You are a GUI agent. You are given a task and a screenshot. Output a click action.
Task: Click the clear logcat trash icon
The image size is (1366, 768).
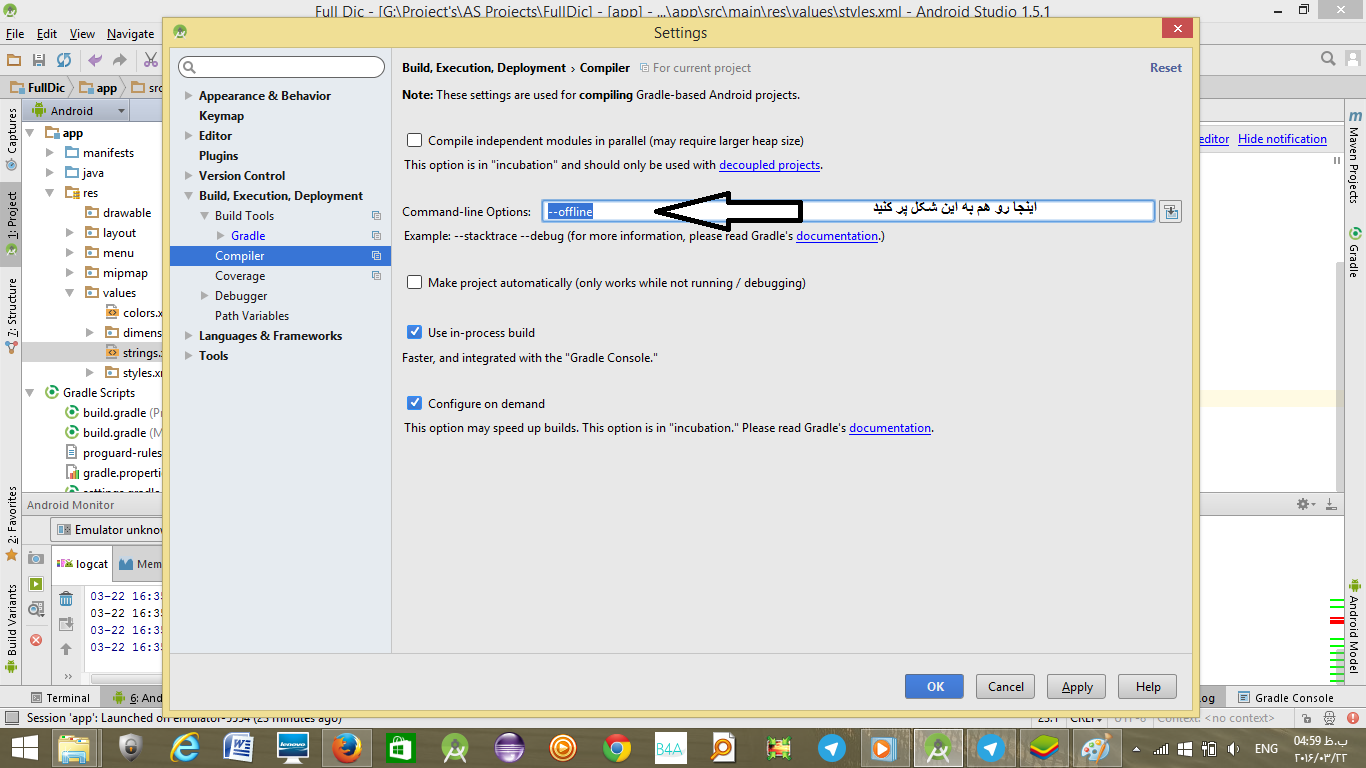66,599
